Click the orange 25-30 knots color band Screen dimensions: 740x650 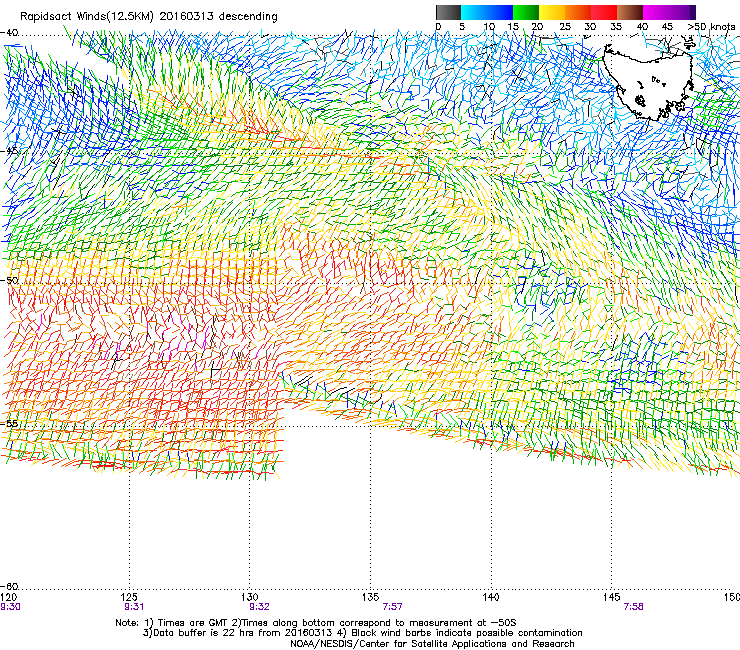tap(578, 12)
